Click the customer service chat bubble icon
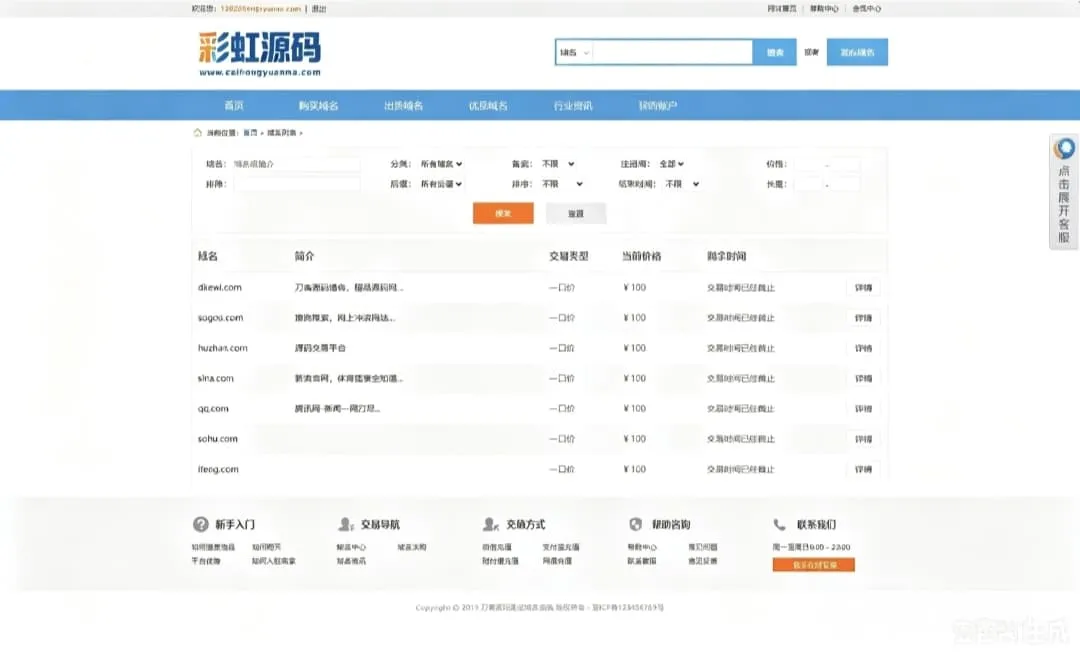 [1064, 148]
